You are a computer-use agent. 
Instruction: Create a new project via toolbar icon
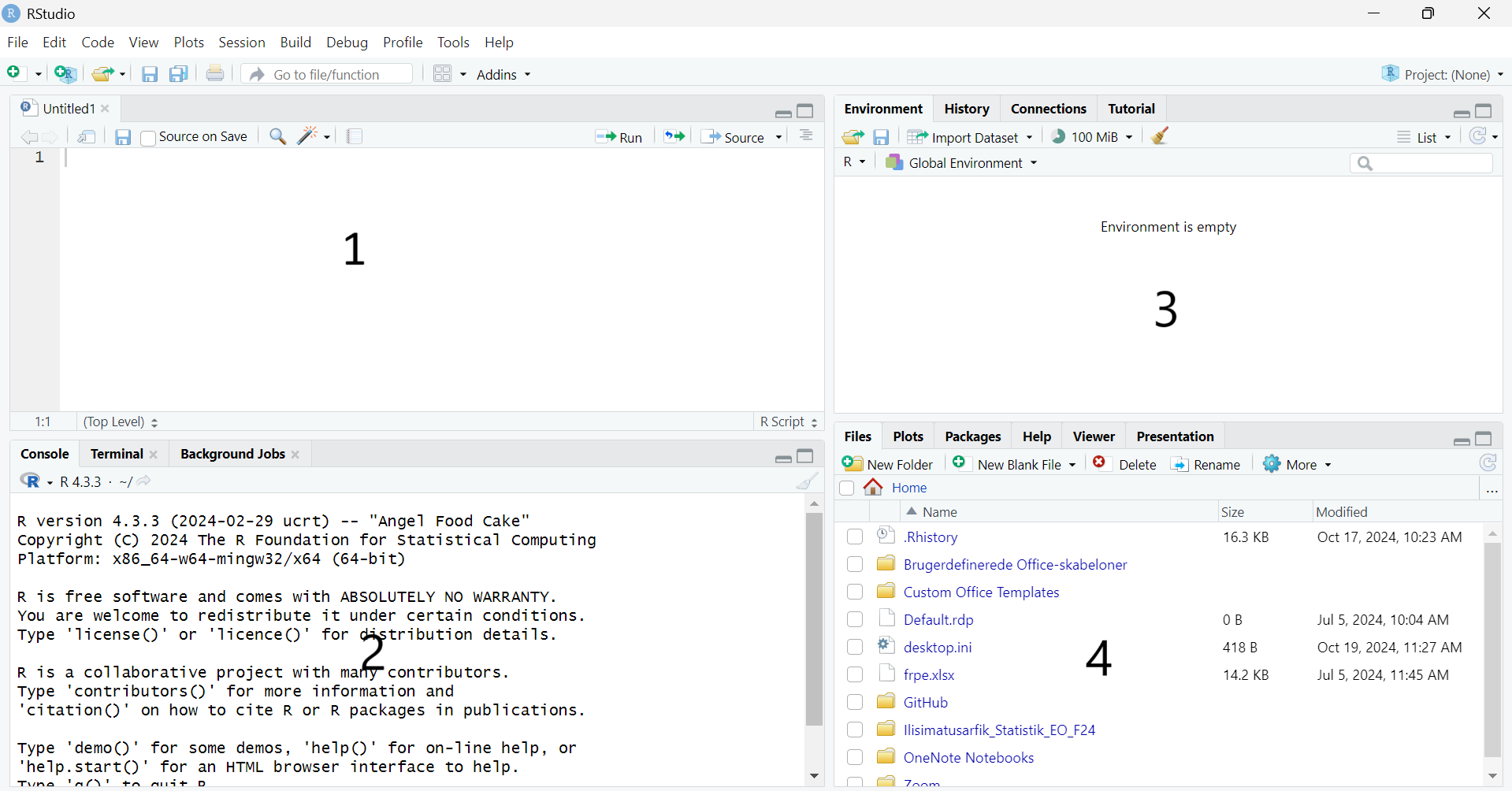point(66,74)
